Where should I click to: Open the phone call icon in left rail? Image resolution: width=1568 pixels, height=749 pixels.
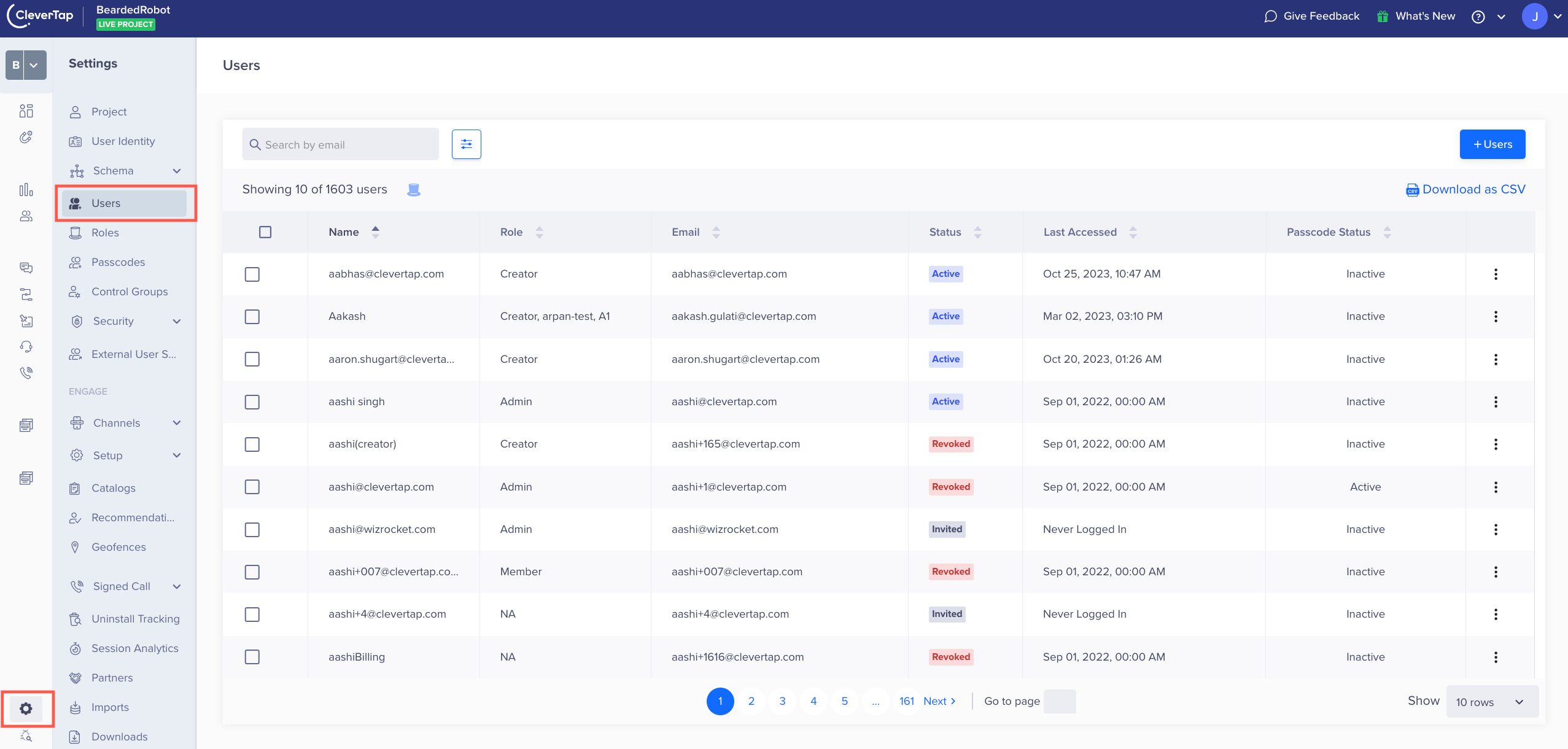click(x=26, y=373)
